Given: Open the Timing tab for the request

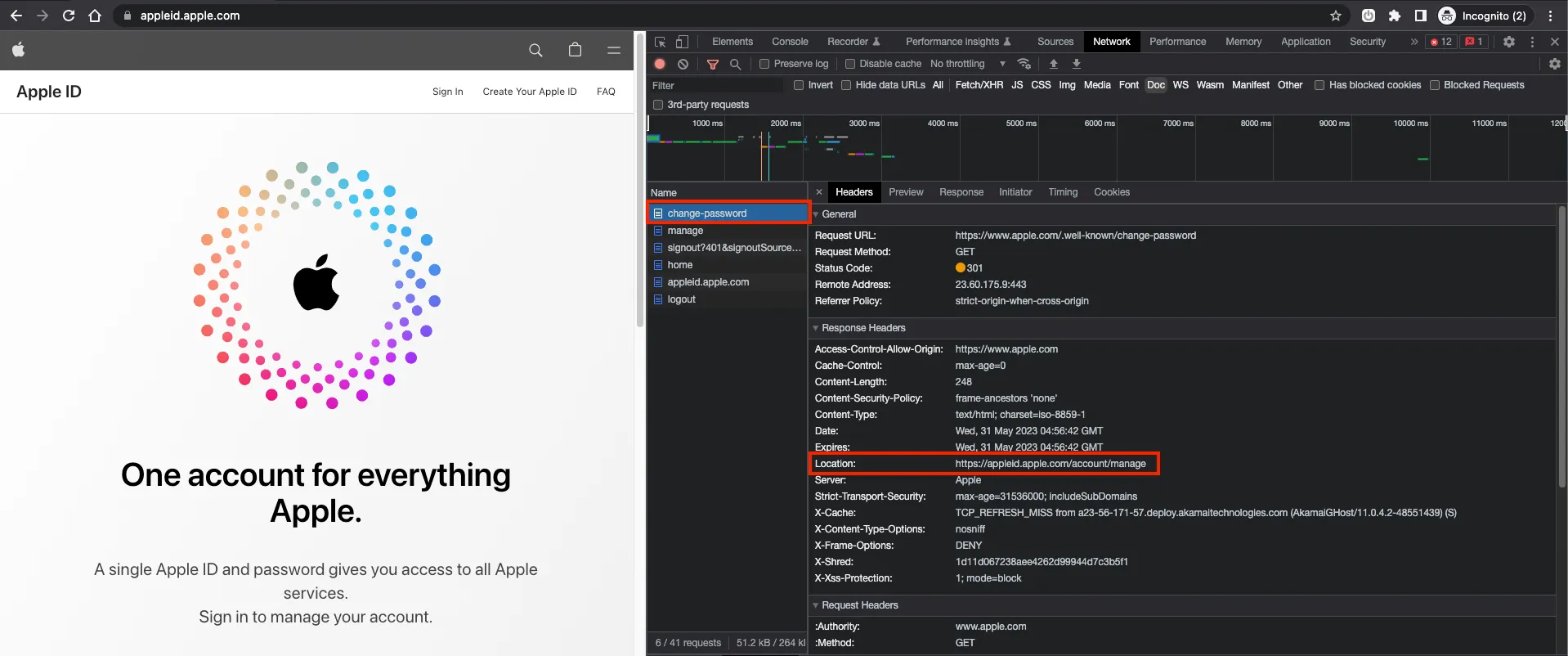Looking at the screenshot, I should [1063, 192].
